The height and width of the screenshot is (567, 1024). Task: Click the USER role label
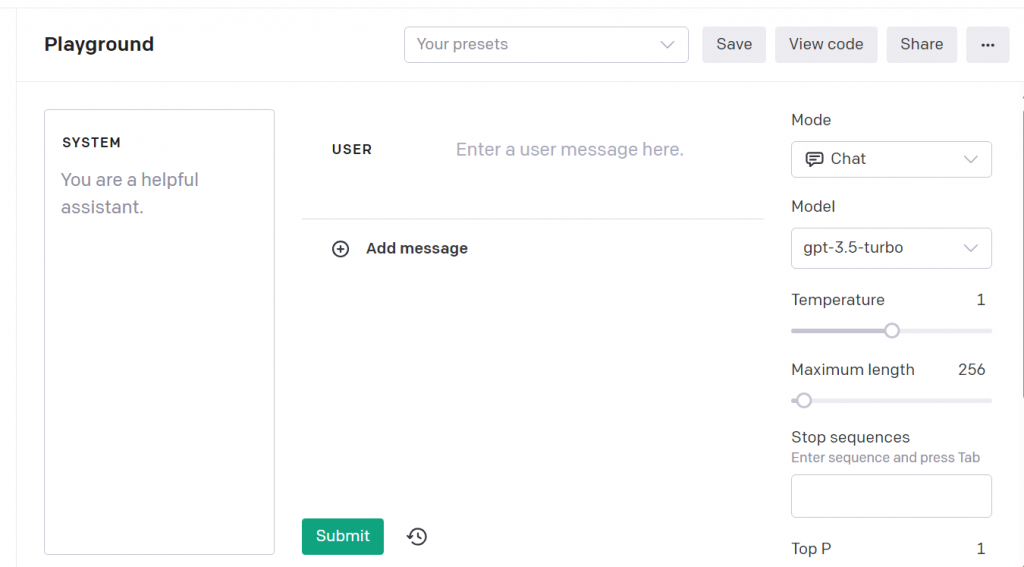(x=351, y=150)
